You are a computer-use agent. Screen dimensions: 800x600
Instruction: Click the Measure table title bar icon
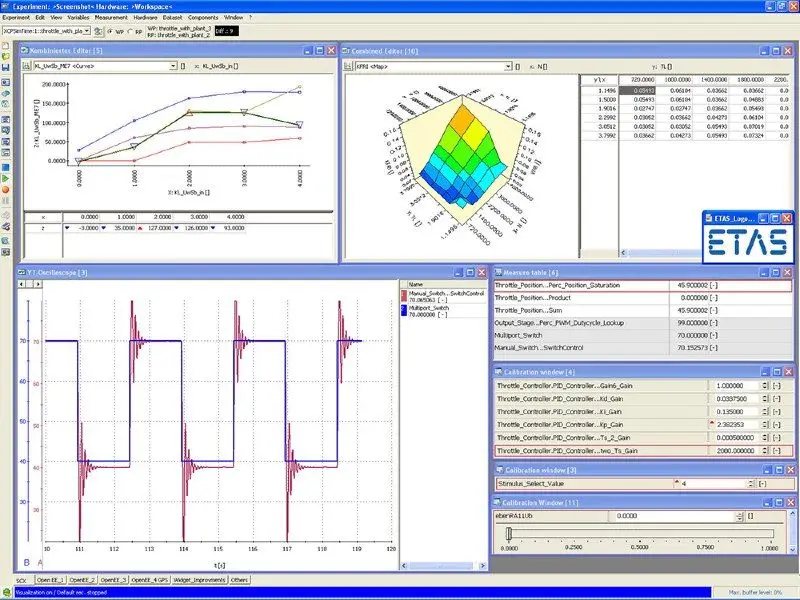point(497,270)
